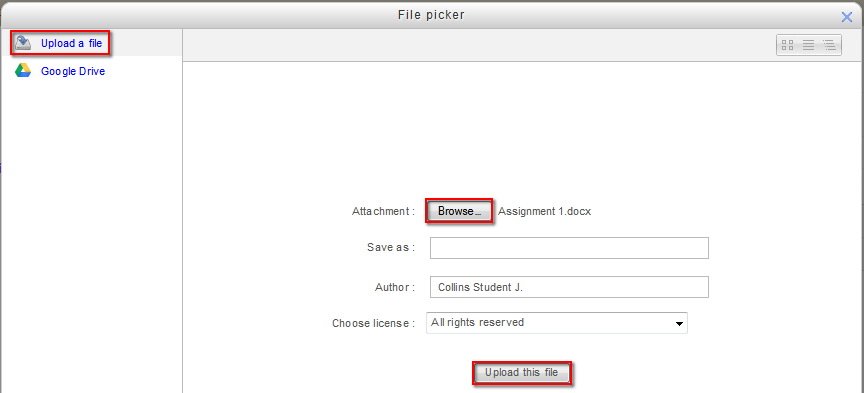864x393 pixels.
Task: Click the File picker title bar
Action: point(431,15)
